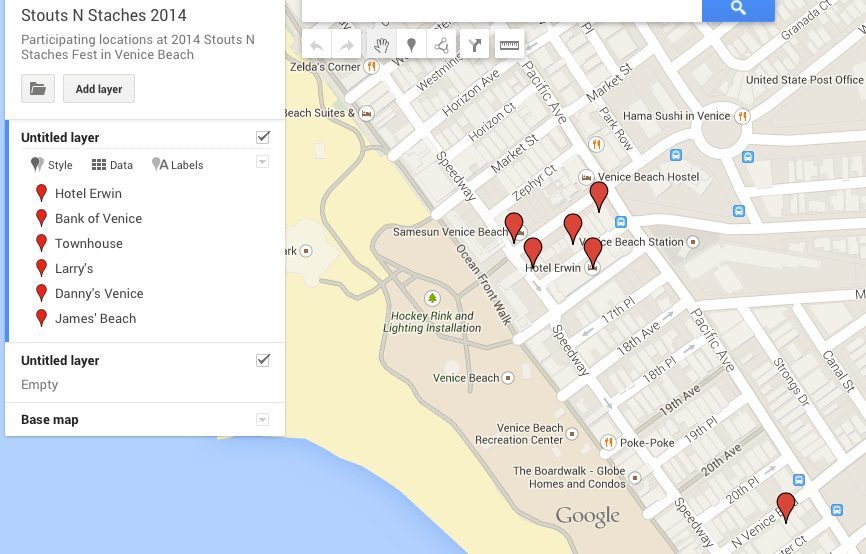Click the blue search magnifier button

[738, 9]
